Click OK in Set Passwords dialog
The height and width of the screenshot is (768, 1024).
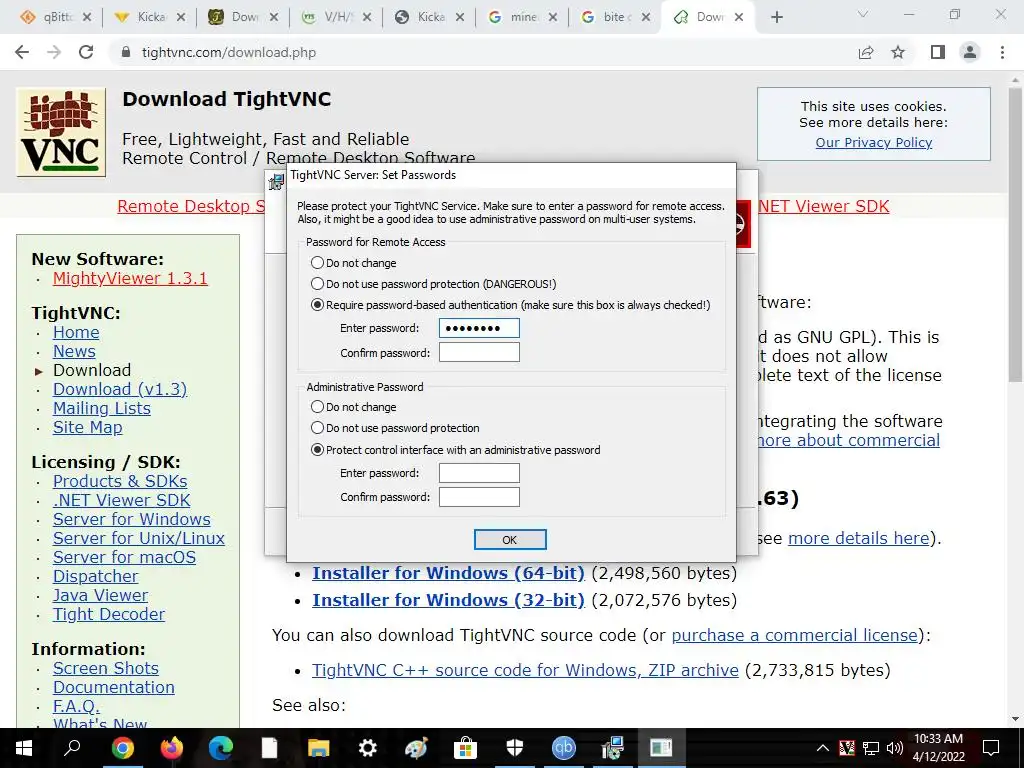click(x=510, y=539)
